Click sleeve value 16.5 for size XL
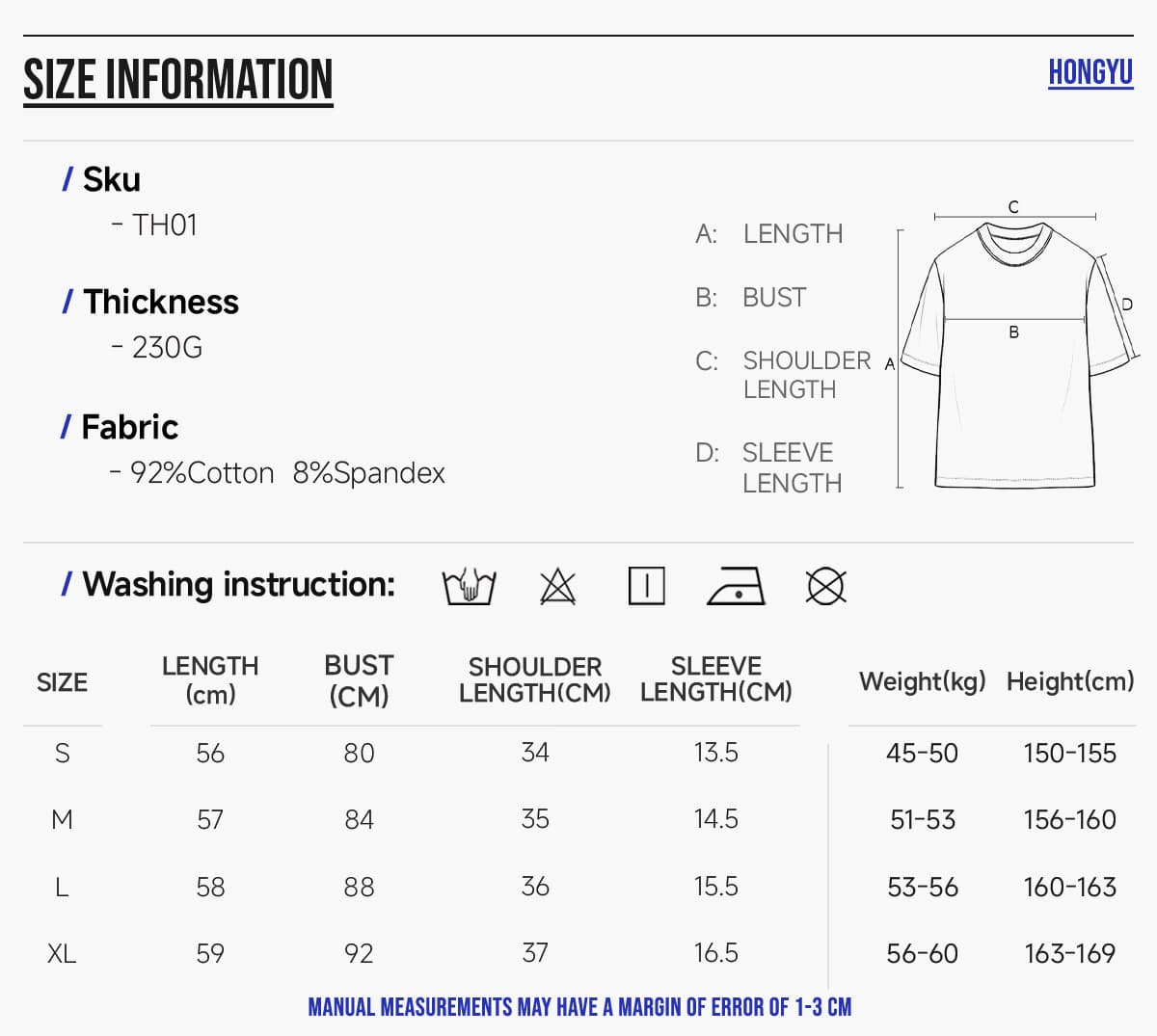Image resolution: width=1157 pixels, height=1036 pixels. pyautogui.click(x=716, y=952)
